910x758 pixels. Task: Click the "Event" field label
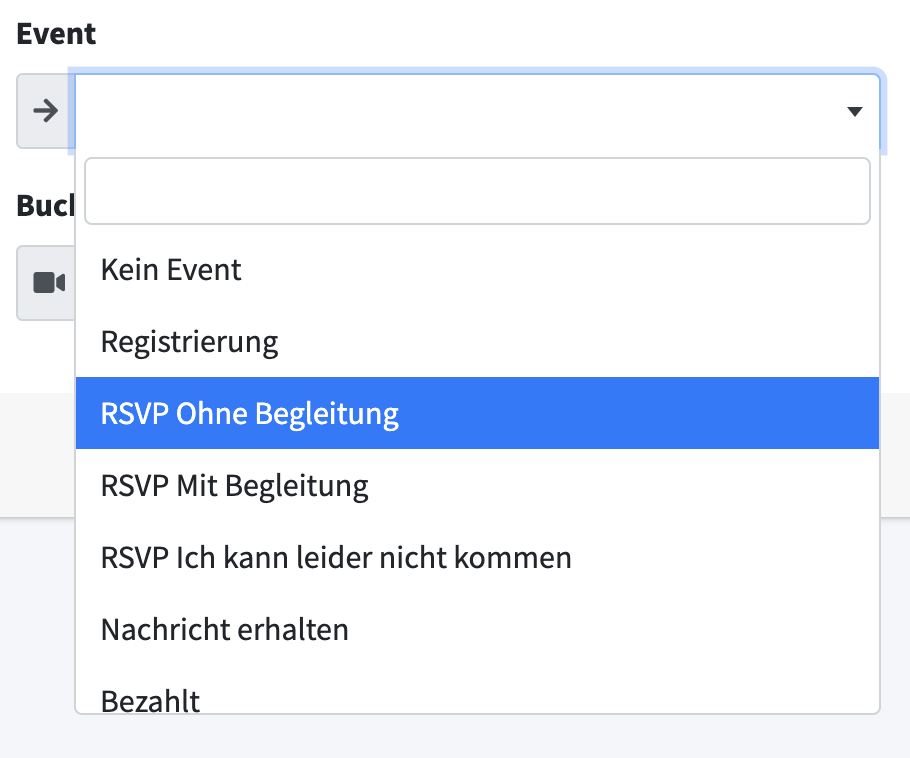coord(56,33)
